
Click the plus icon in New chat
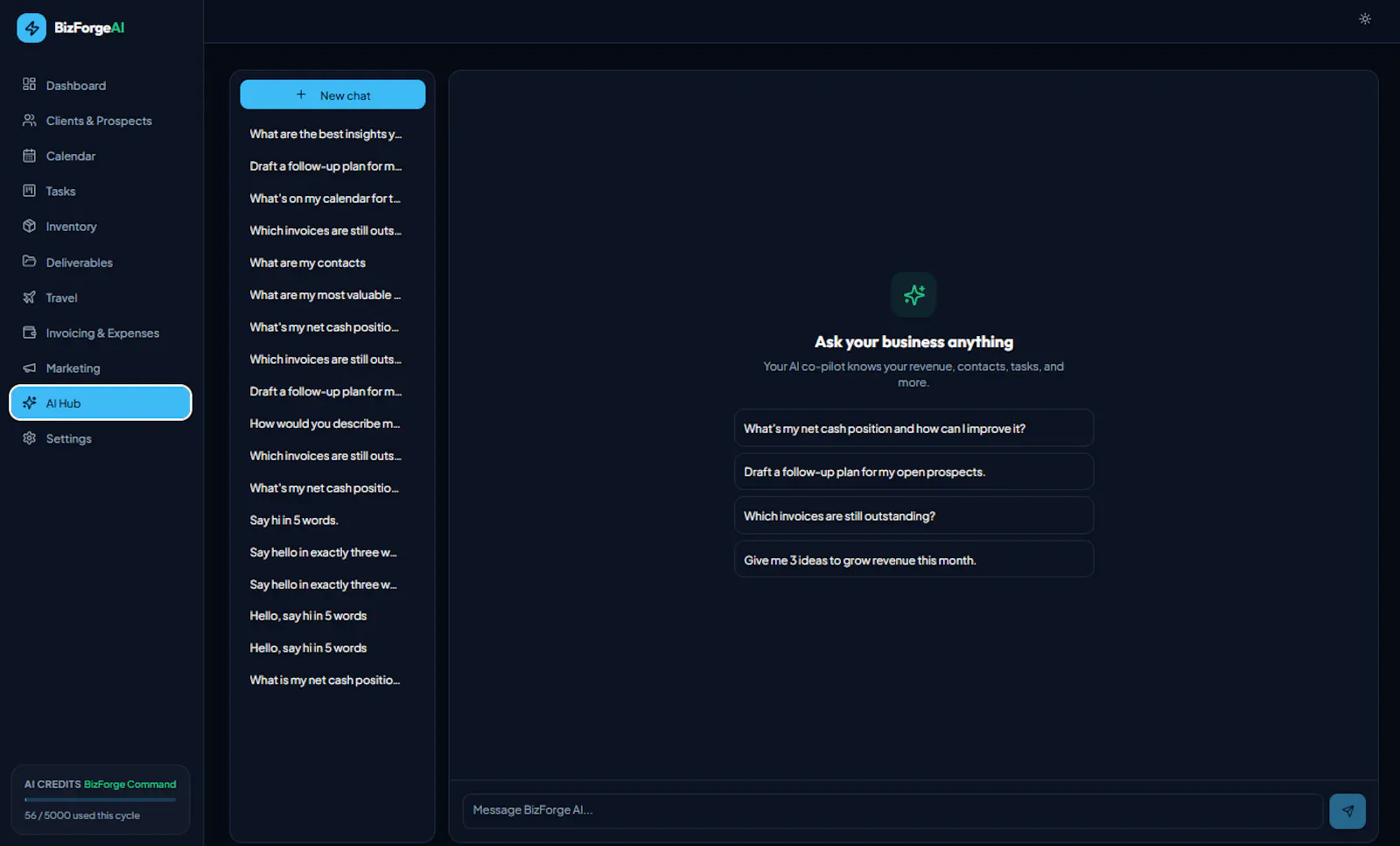(x=301, y=94)
